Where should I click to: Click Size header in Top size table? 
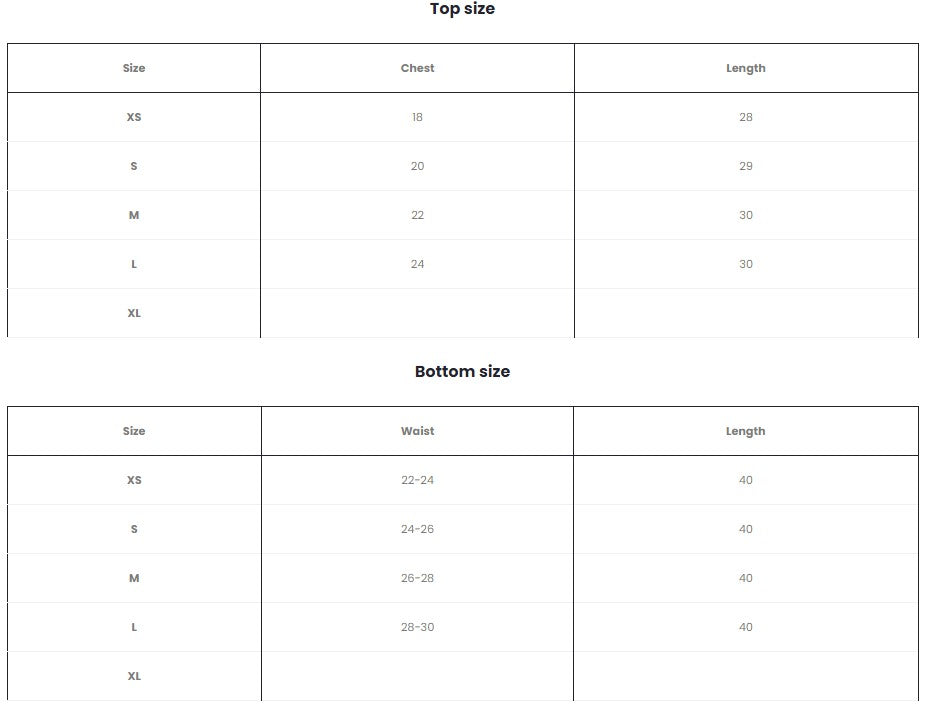(134, 68)
